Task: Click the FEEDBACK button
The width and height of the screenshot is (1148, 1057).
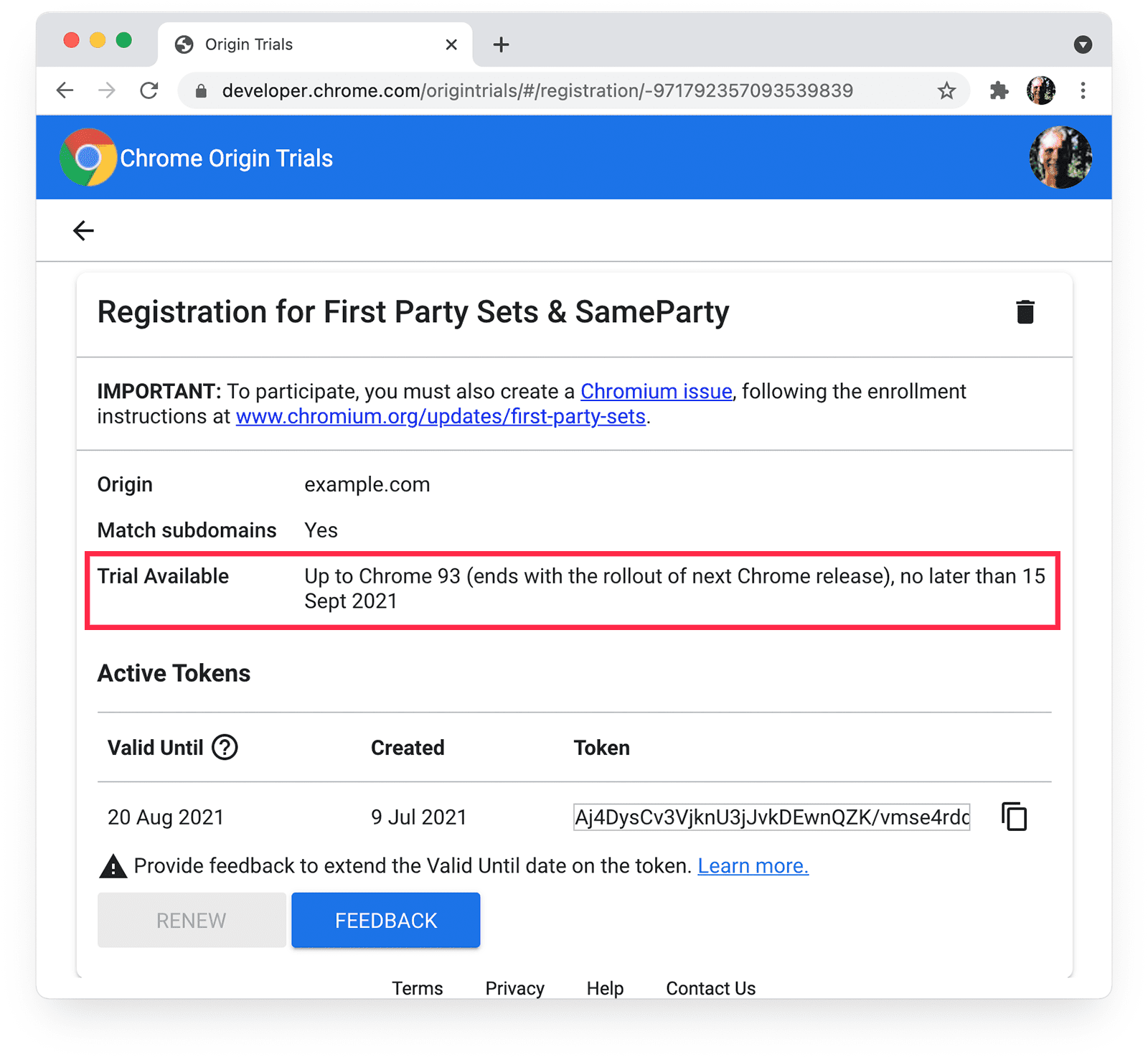Action: [385, 920]
